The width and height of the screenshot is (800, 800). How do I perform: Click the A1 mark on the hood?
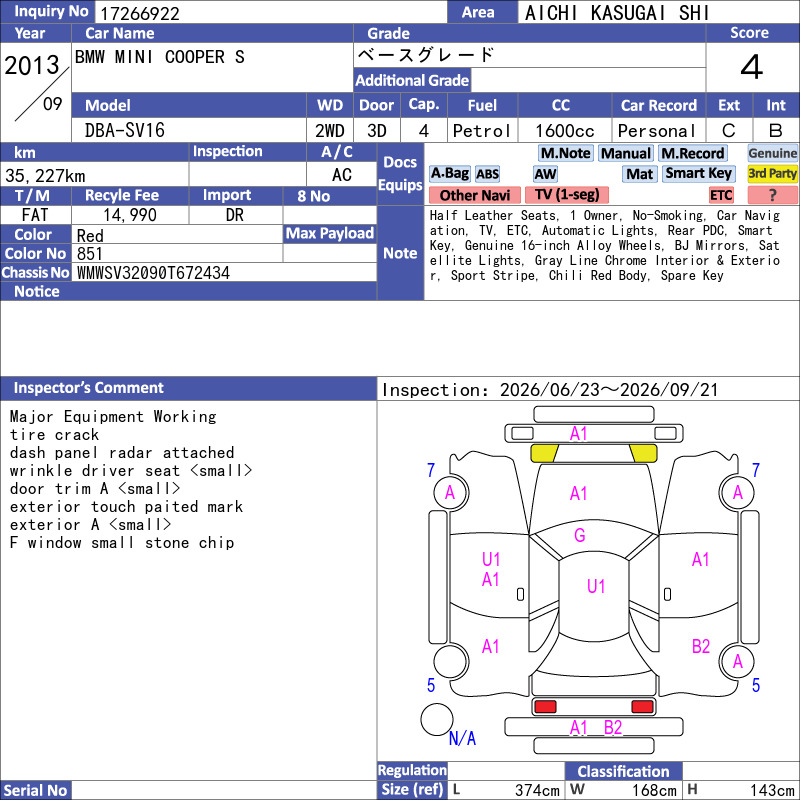coord(578,493)
